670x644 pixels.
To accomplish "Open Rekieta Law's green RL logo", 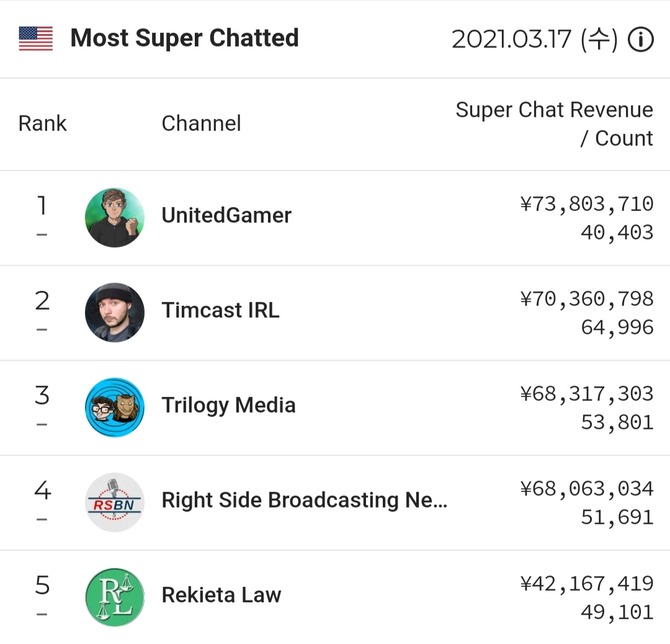I will (x=115, y=597).
